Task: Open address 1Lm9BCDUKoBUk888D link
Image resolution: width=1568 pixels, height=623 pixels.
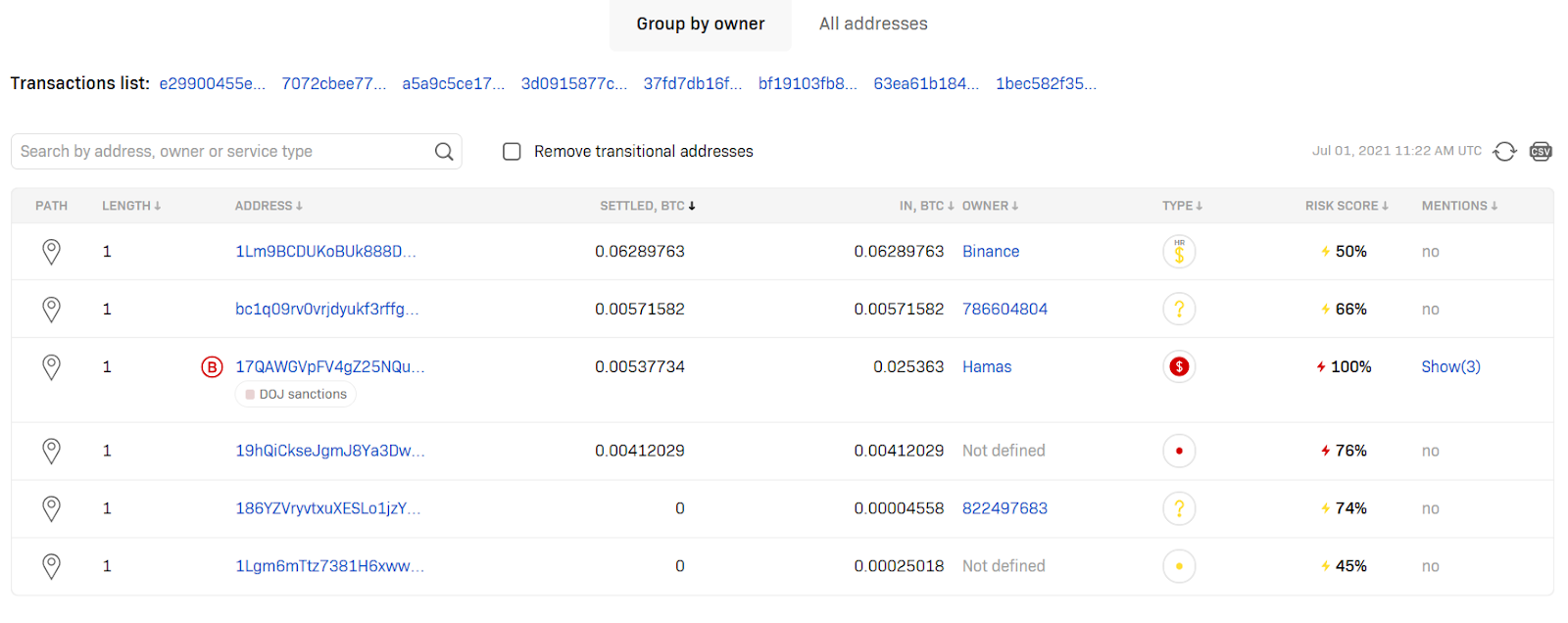Action: pos(325,252)
